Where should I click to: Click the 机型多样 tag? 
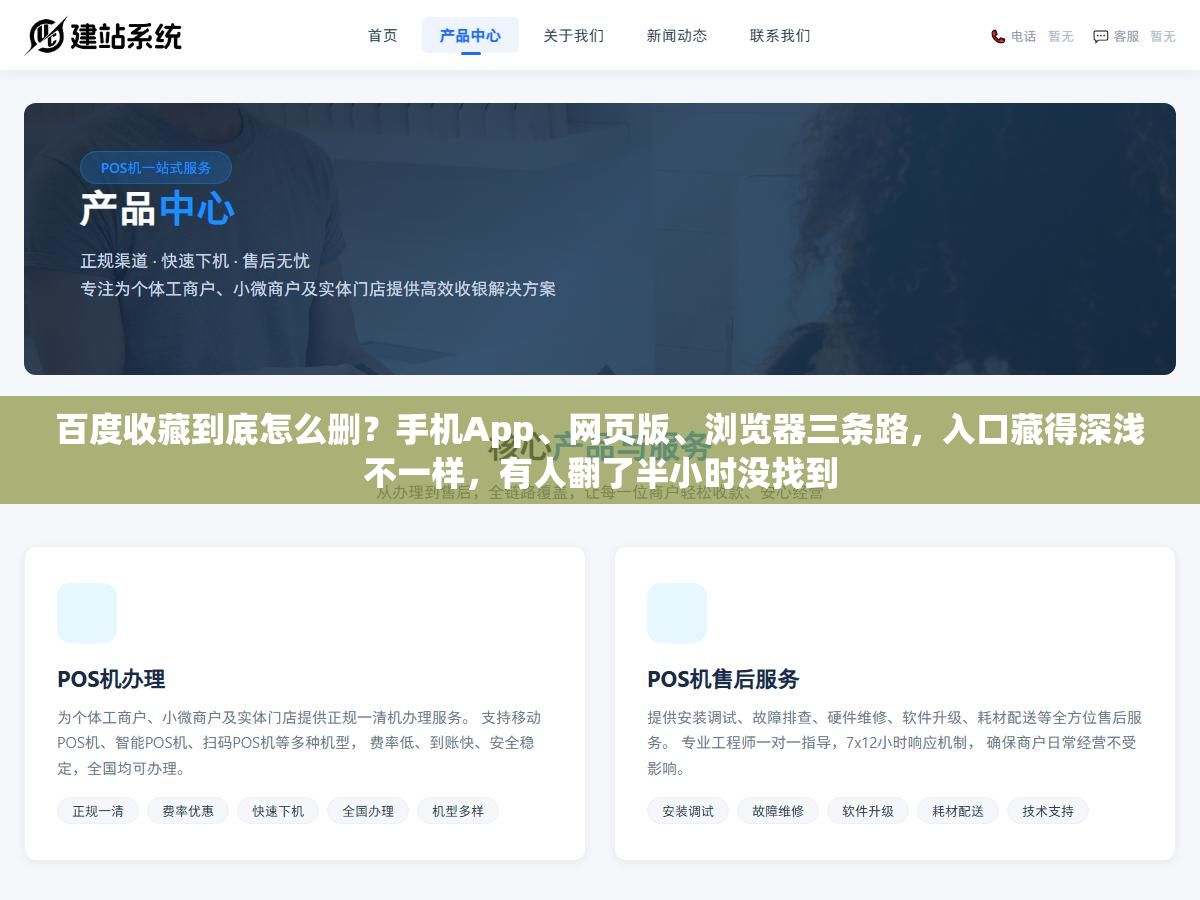(458, 811)
